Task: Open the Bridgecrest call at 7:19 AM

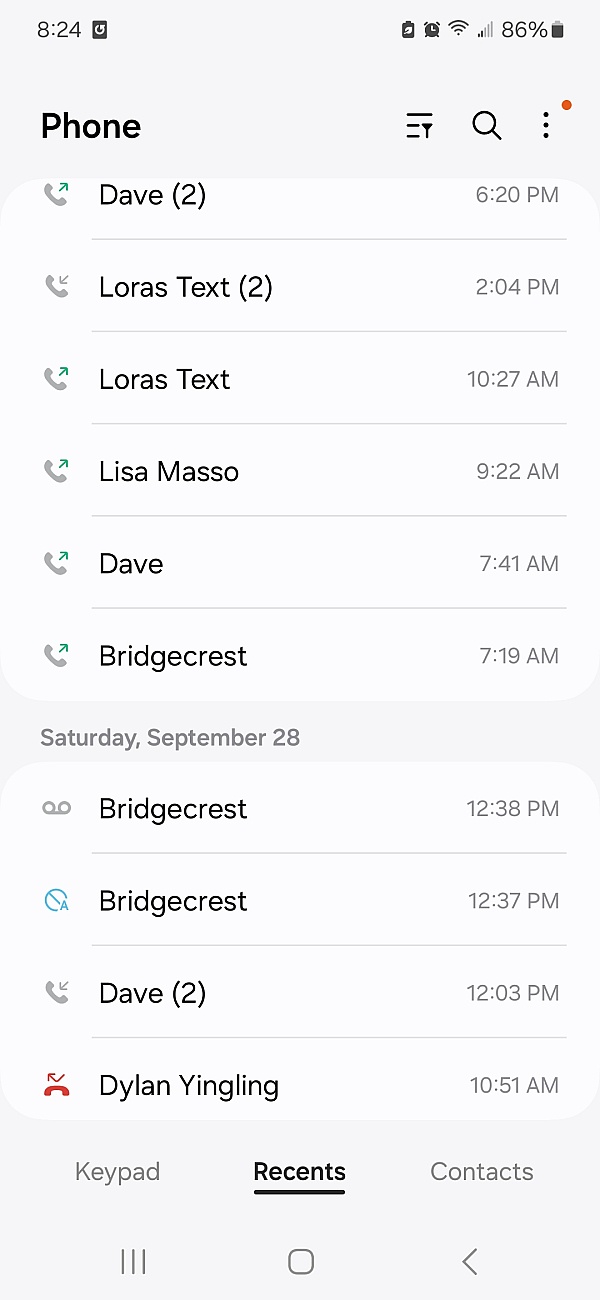Action: click(300, 656)
